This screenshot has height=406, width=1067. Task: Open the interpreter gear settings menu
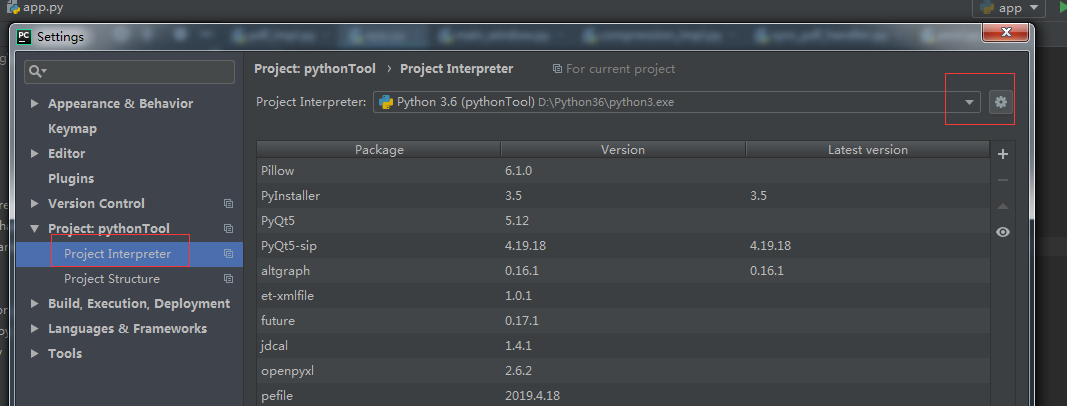[x=1000, y=103]
